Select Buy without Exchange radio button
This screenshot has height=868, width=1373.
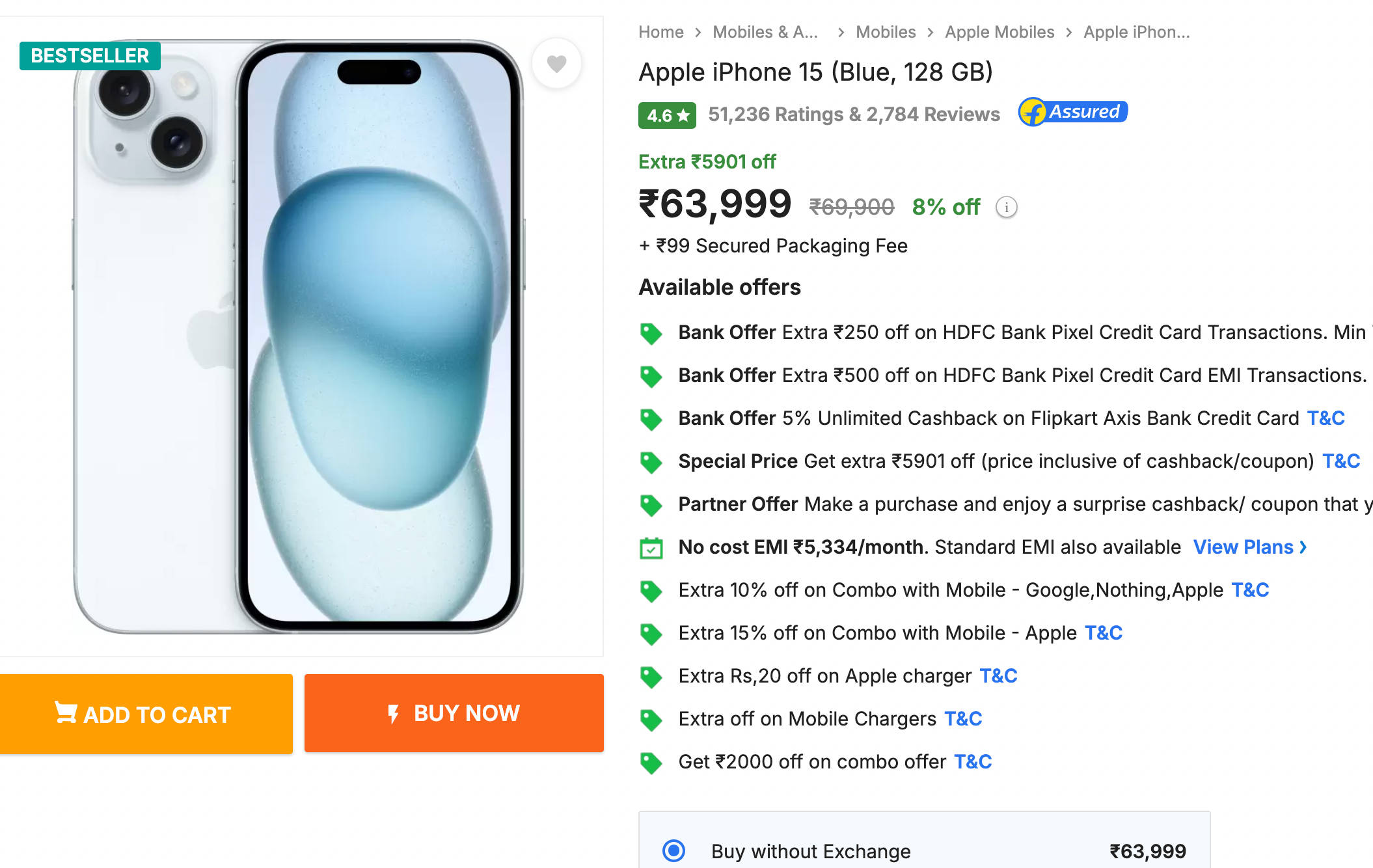673,850
